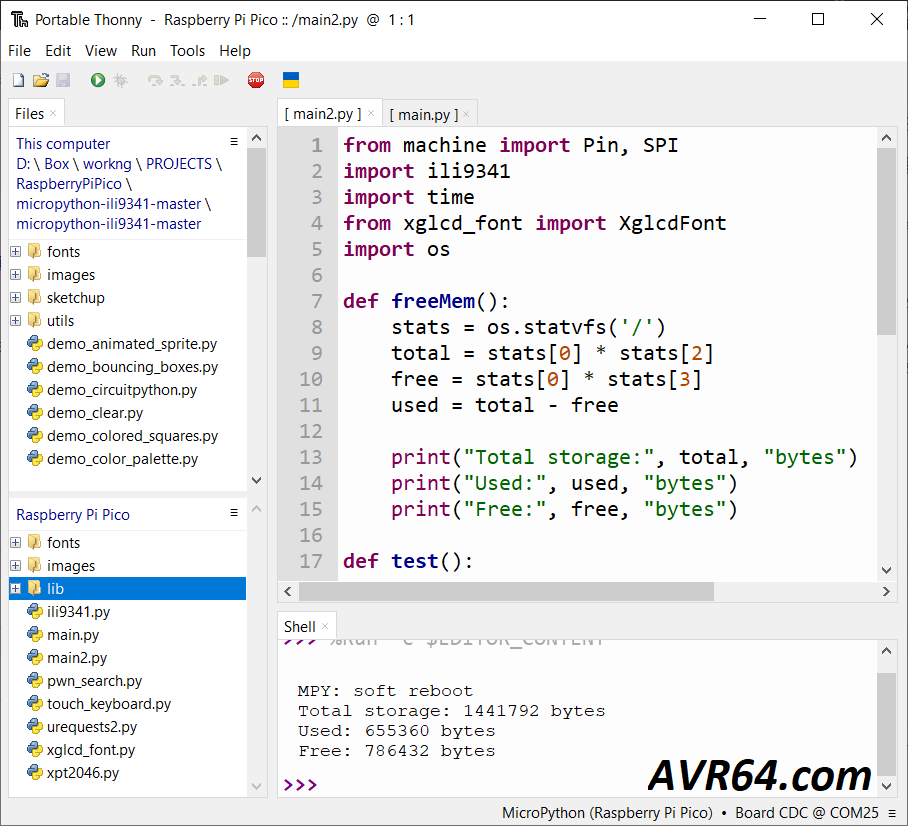Open the Tools menu
The width and height of the screenshot is (908, 826).
tap(187, 51)
